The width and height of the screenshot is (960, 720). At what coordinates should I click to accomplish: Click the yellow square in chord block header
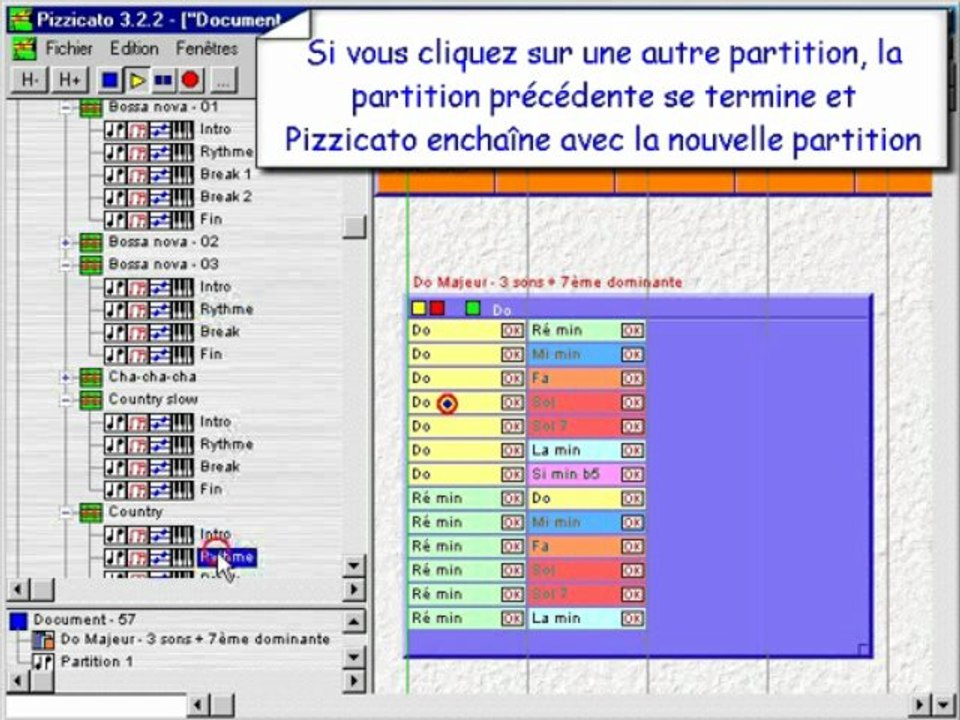click(419, 307)
